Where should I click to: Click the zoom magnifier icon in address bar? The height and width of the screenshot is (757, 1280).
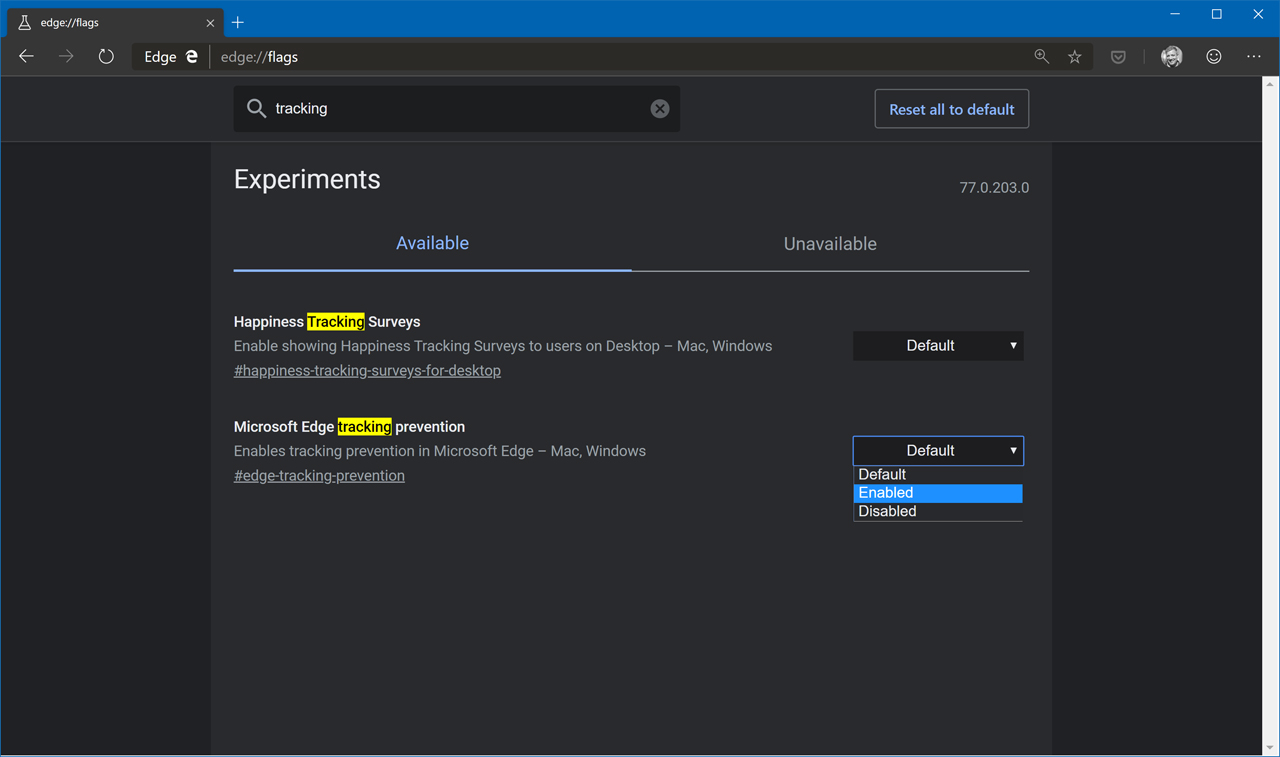[x=1041, y=57]
